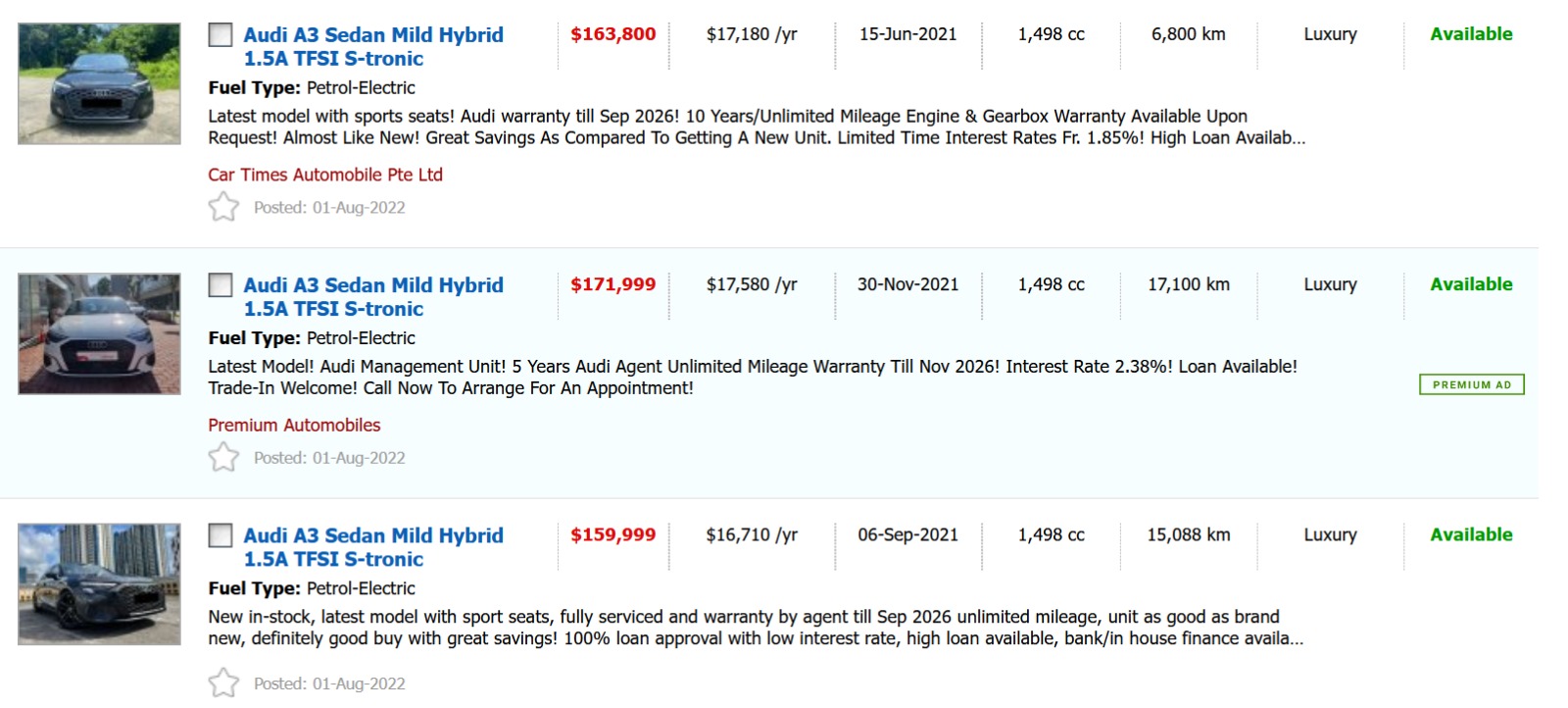Click the $159,999 price
This screenshot has width=1568, height=708.
pos(612,534)
